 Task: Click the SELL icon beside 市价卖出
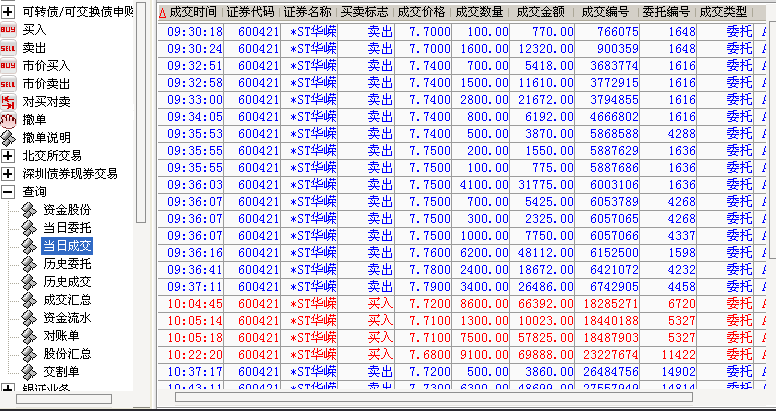point(8,84)
